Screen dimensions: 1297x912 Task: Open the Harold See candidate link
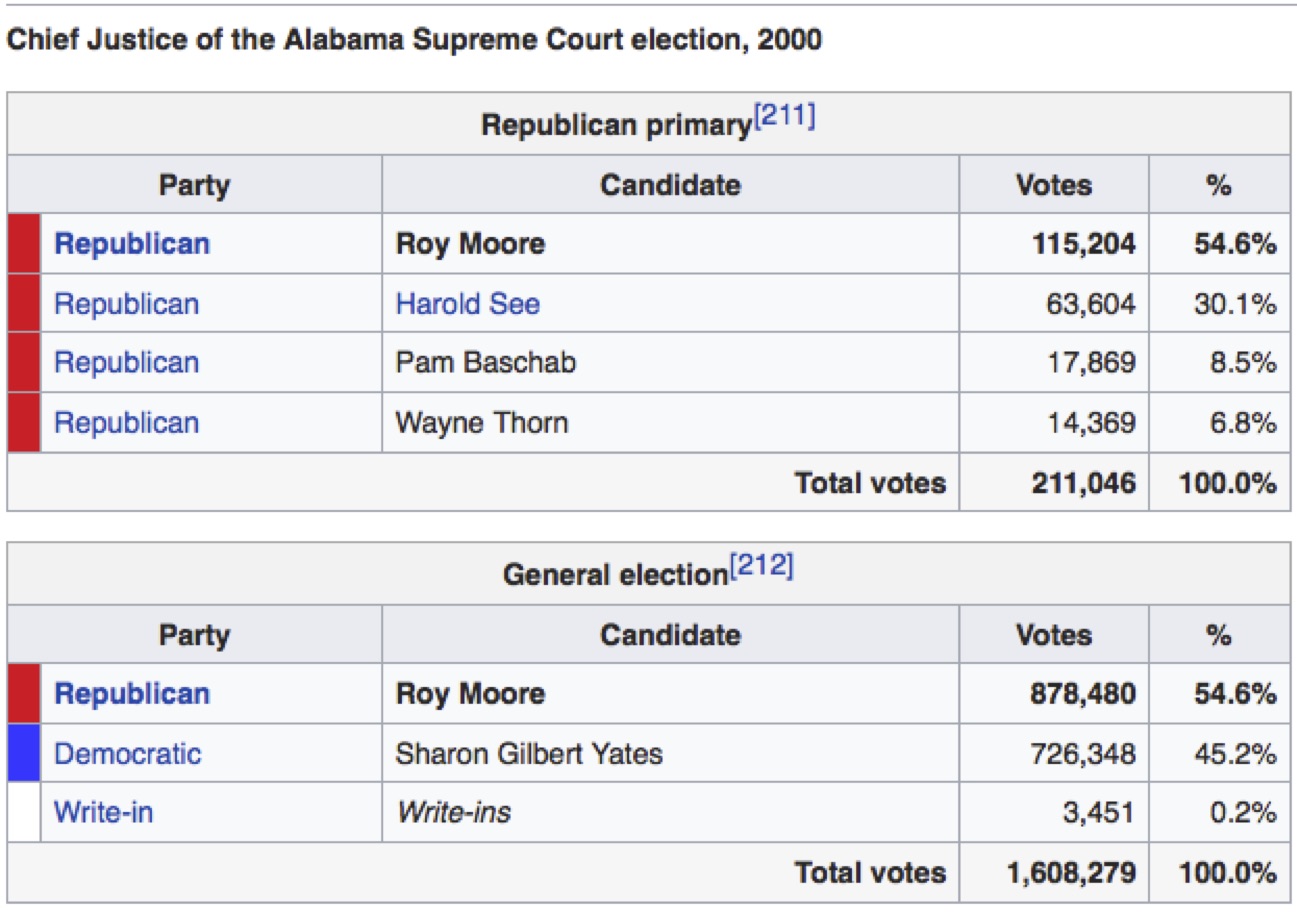467,304
